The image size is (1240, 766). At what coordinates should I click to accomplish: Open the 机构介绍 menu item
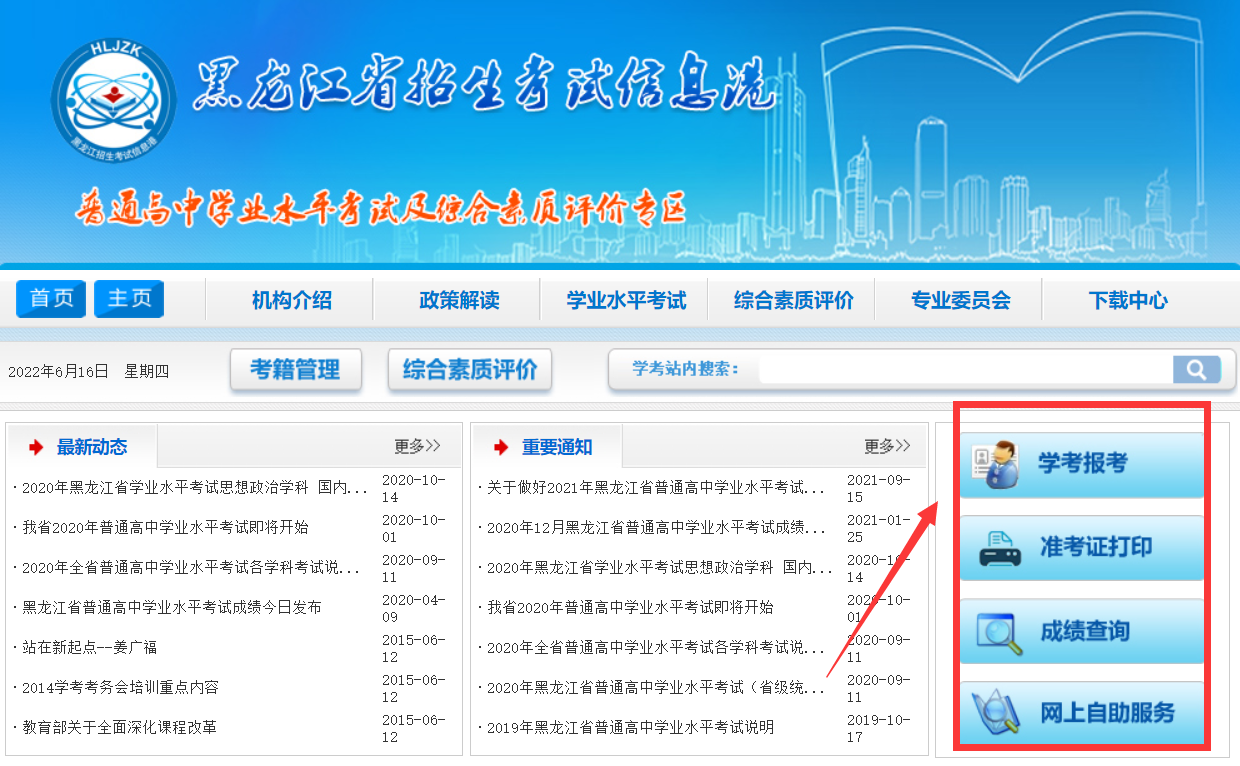[291, 300]
